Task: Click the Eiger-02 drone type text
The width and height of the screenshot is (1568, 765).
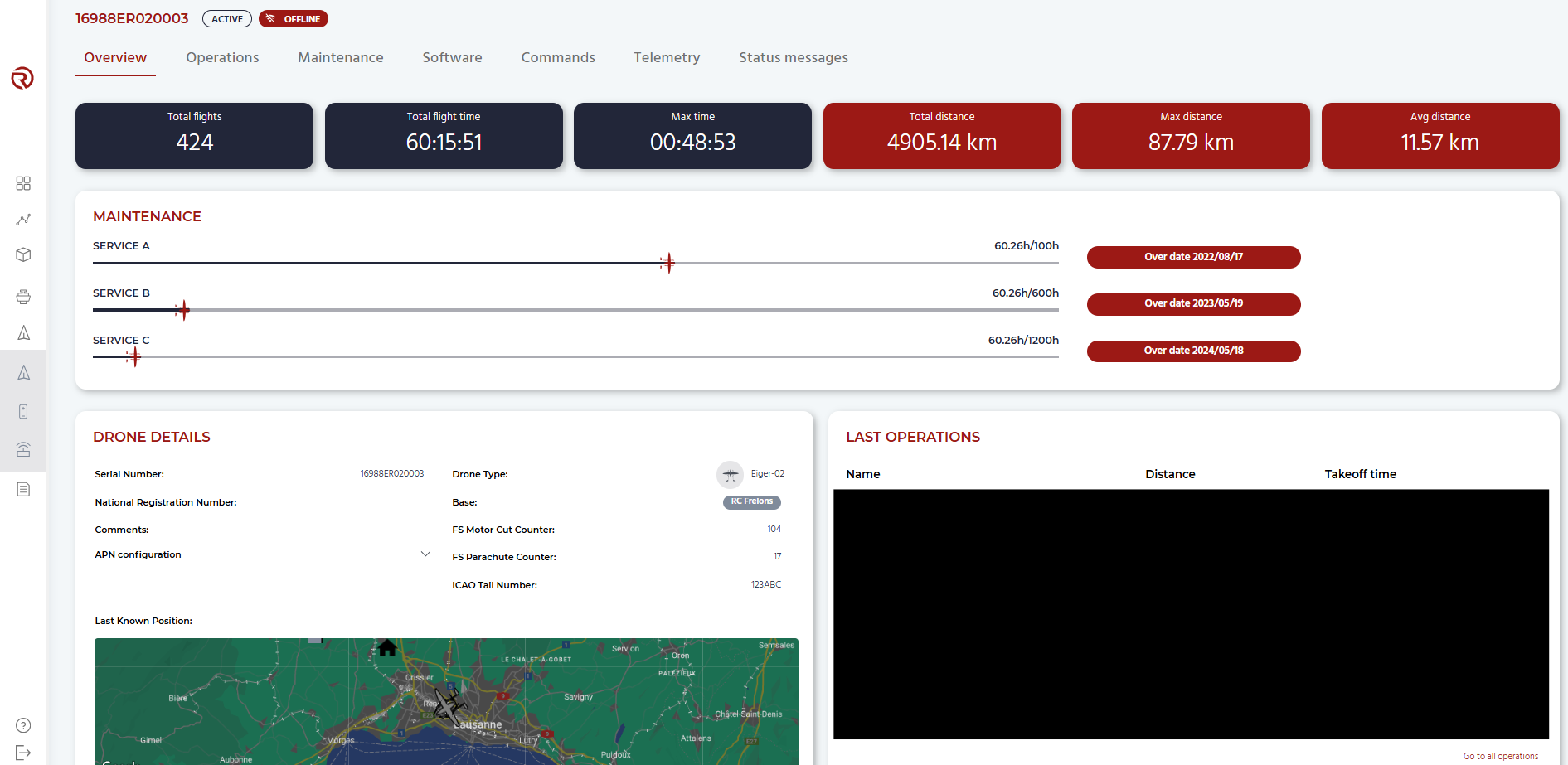Action: 768,474
